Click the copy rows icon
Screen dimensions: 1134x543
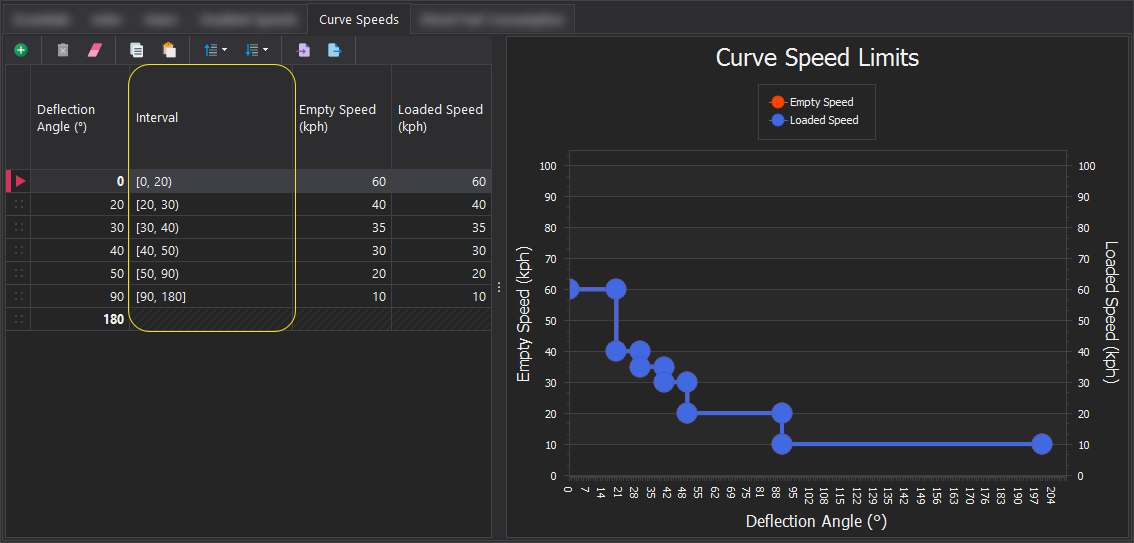(137, 49)
